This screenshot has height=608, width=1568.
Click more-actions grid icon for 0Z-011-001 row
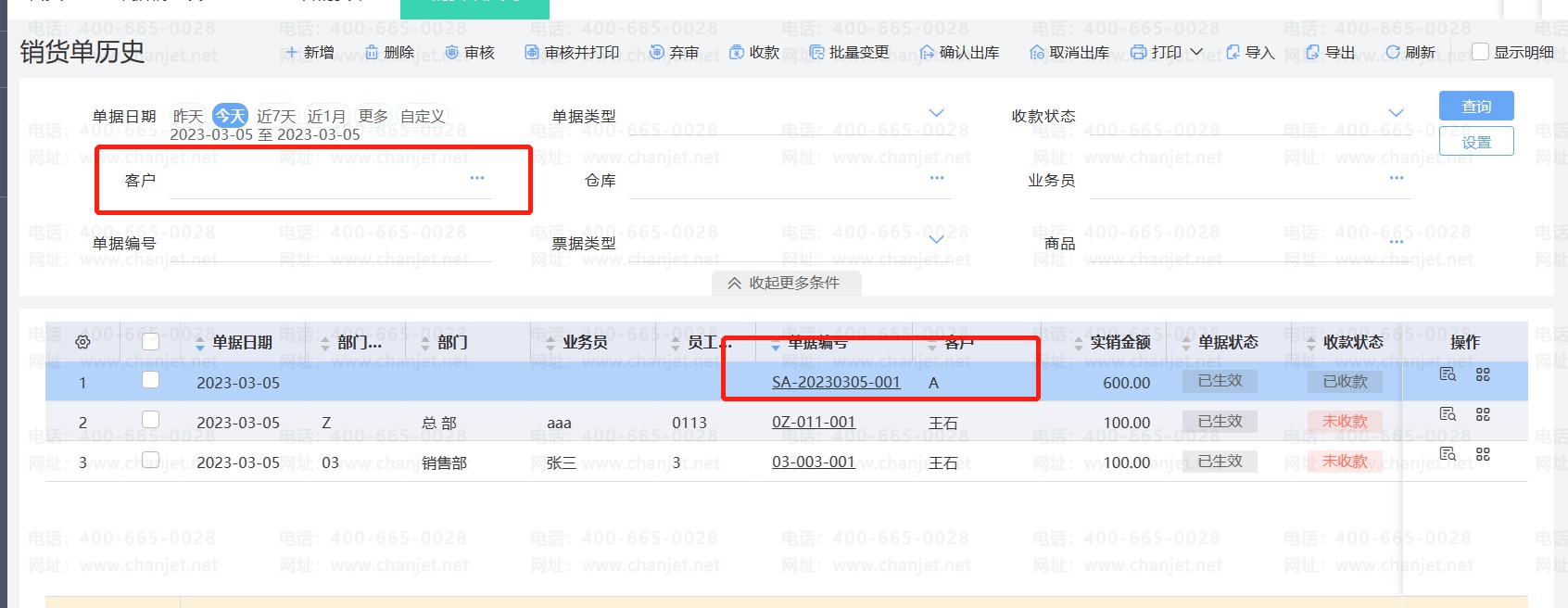(1483, 414)
